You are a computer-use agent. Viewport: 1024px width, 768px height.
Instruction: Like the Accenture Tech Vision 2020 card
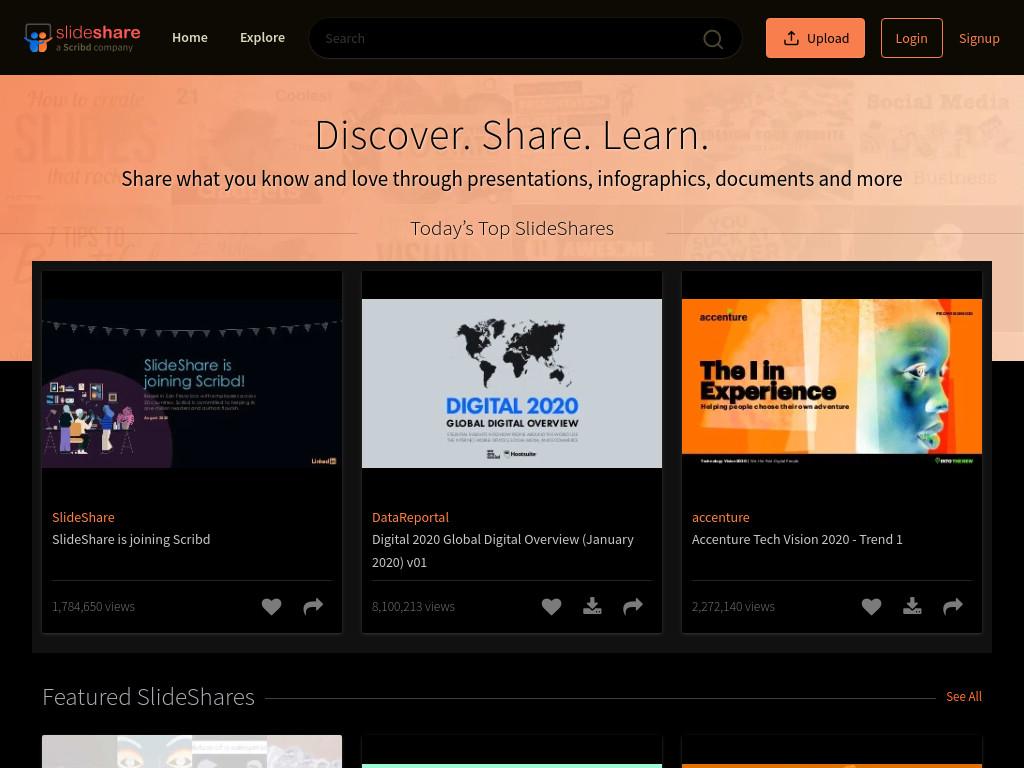click(x=872, y=607)
